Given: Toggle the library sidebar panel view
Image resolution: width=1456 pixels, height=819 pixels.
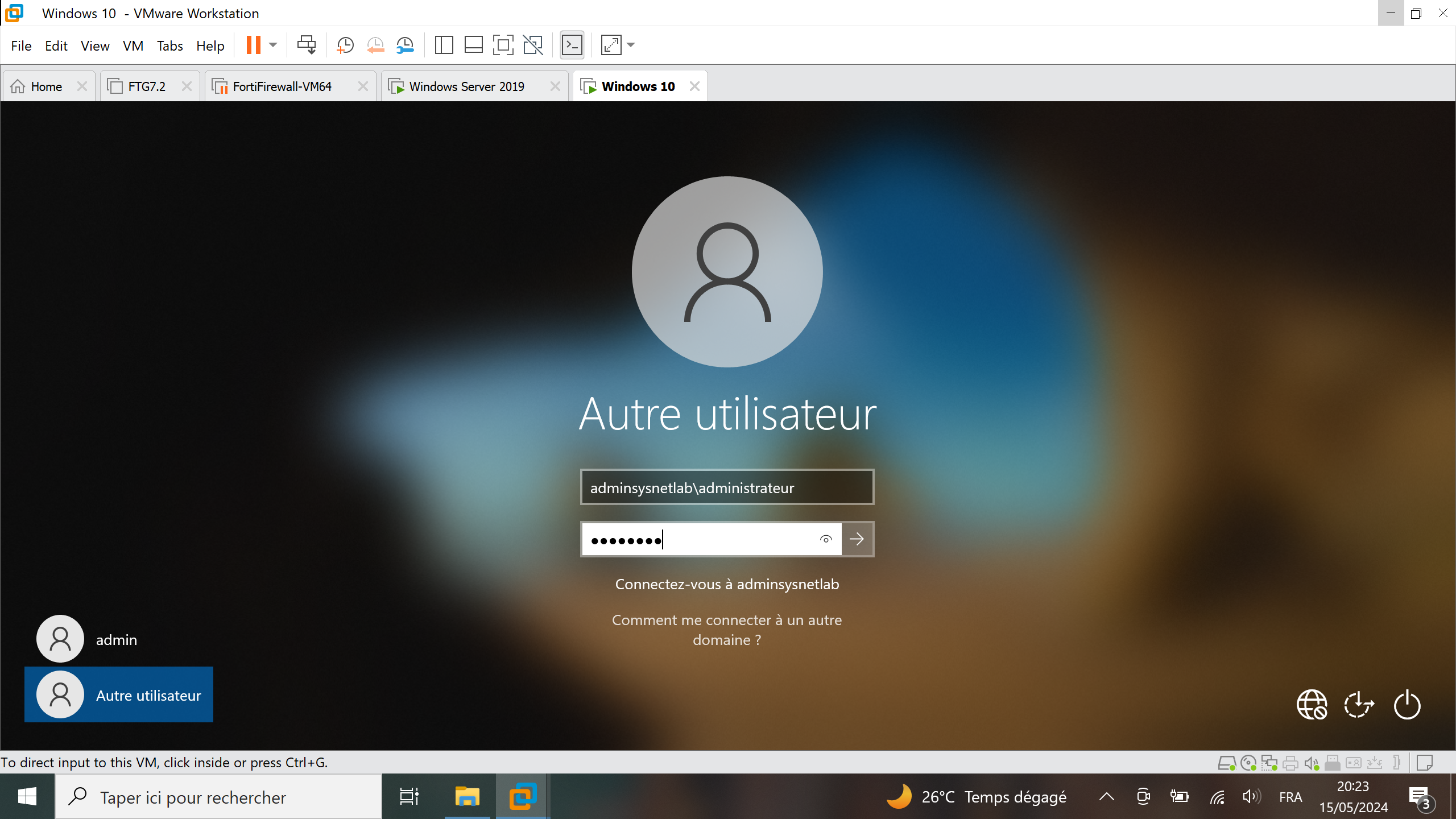Looking at the screenshot, I should pyautogui.click(x=444, y=45).
